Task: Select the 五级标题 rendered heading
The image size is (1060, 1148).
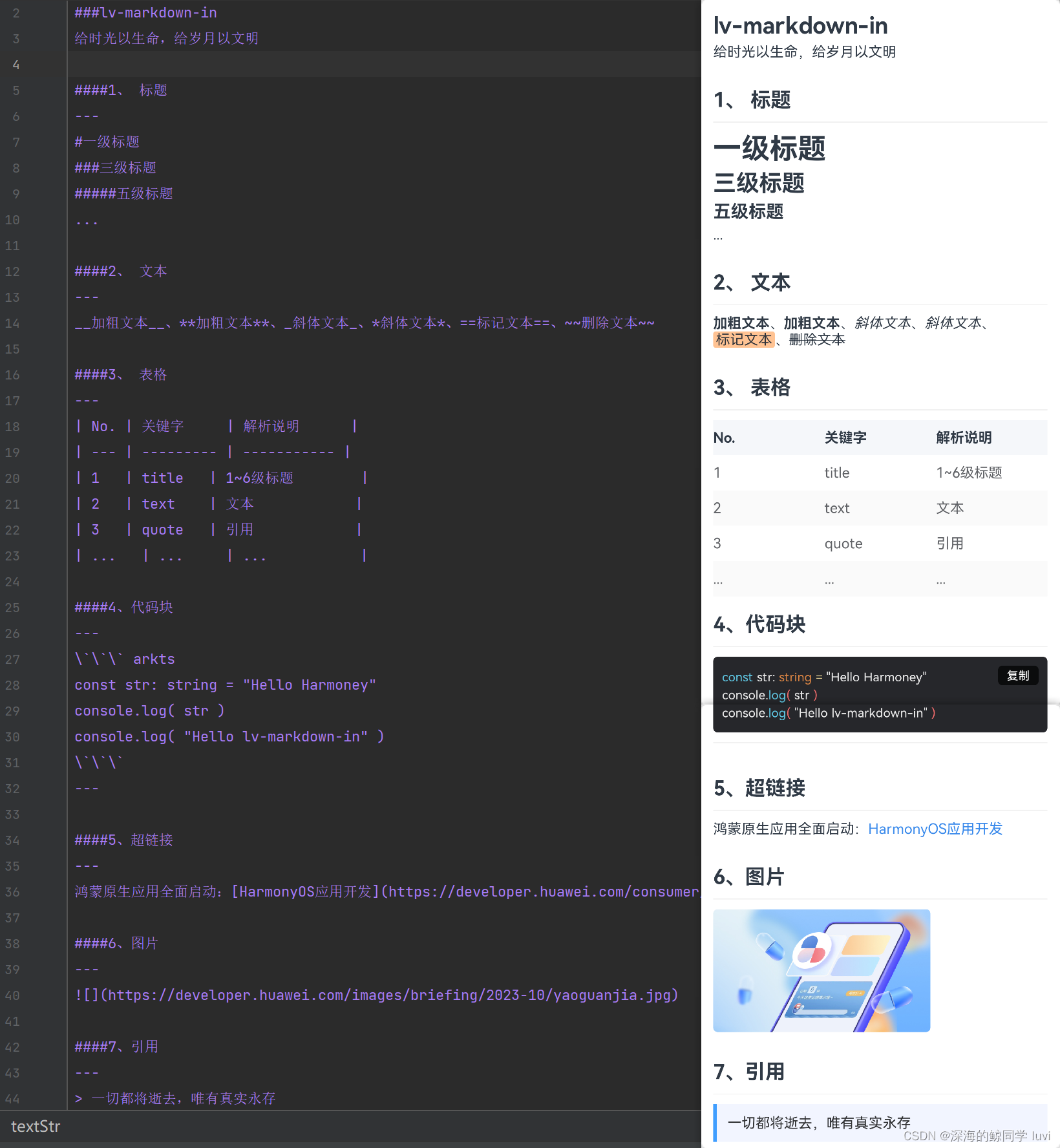Action: [748, 211]
